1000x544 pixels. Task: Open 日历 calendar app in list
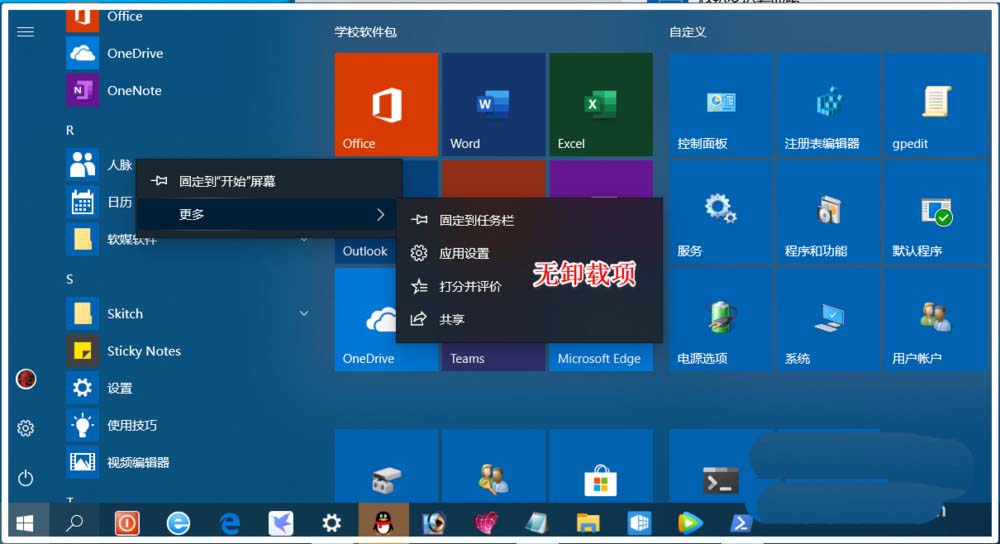tap(101, 202)
